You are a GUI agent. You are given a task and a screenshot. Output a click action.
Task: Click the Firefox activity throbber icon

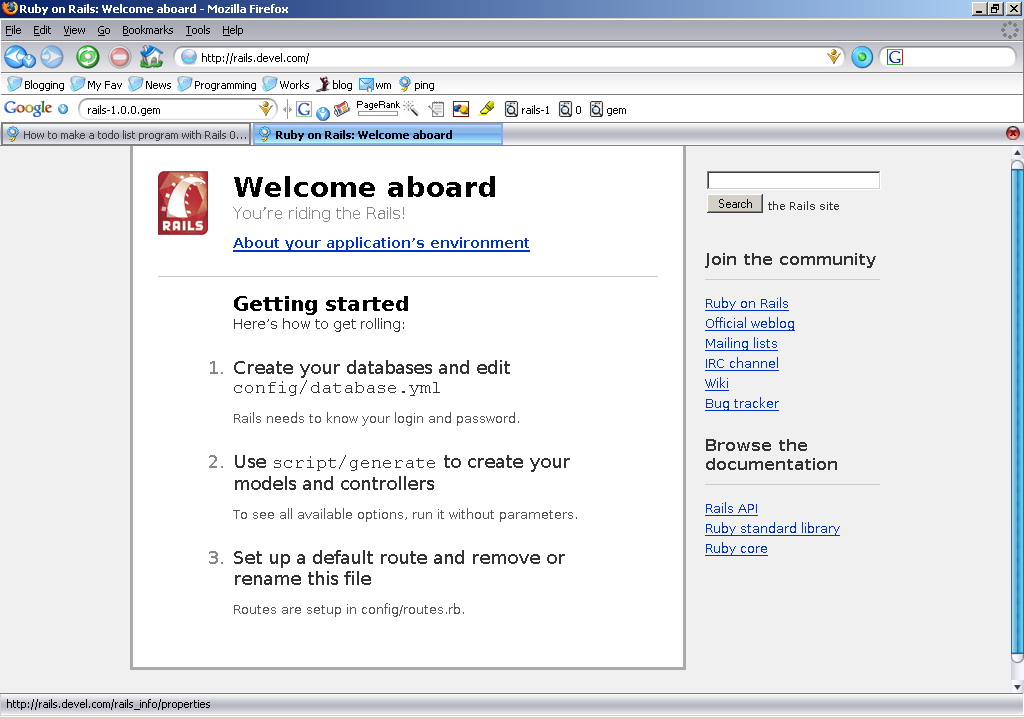click(x=1010, y=30)
